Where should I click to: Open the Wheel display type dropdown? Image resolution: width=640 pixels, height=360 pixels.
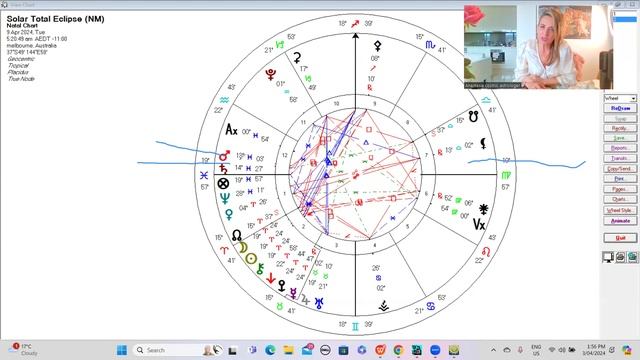pyautogui.click(x=620, y=98)
